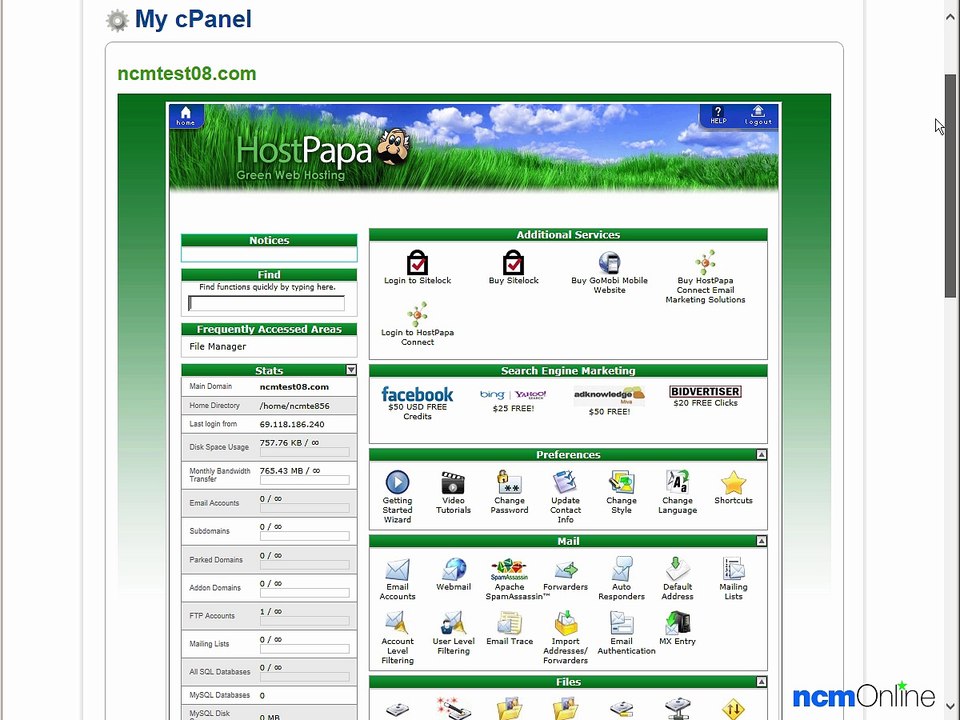Open Import Addresses/Forwarders
The width and height of the screenshot is (960, 720).
point(565,638)
